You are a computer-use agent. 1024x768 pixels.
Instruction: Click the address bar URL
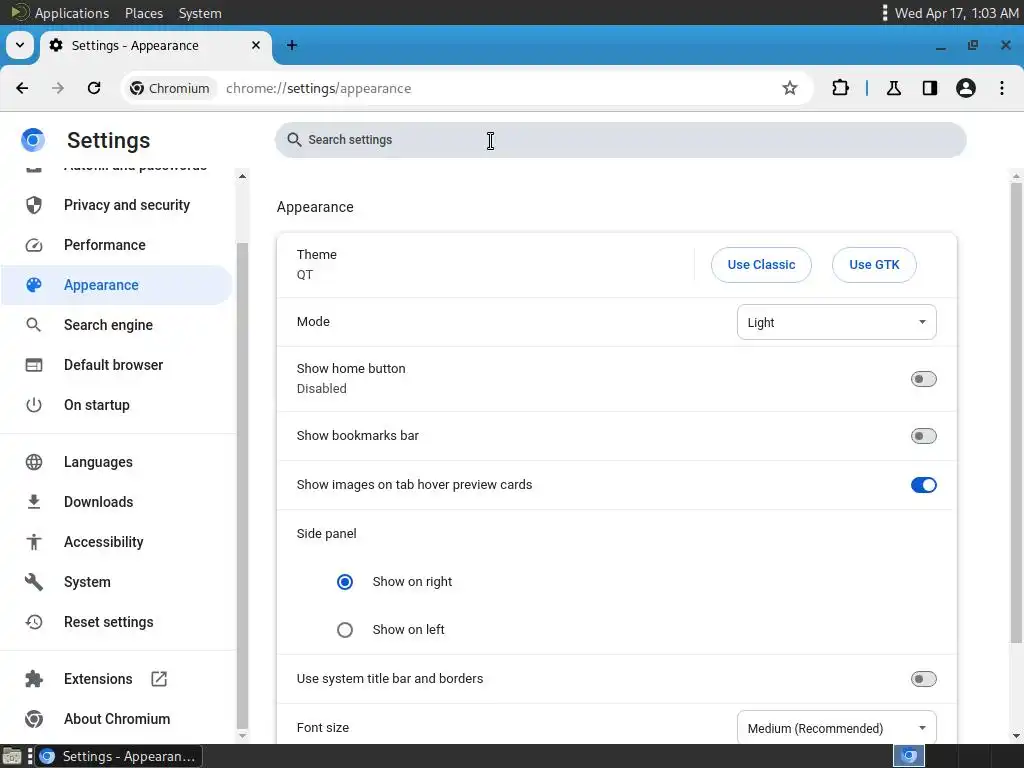click(319, 88)
